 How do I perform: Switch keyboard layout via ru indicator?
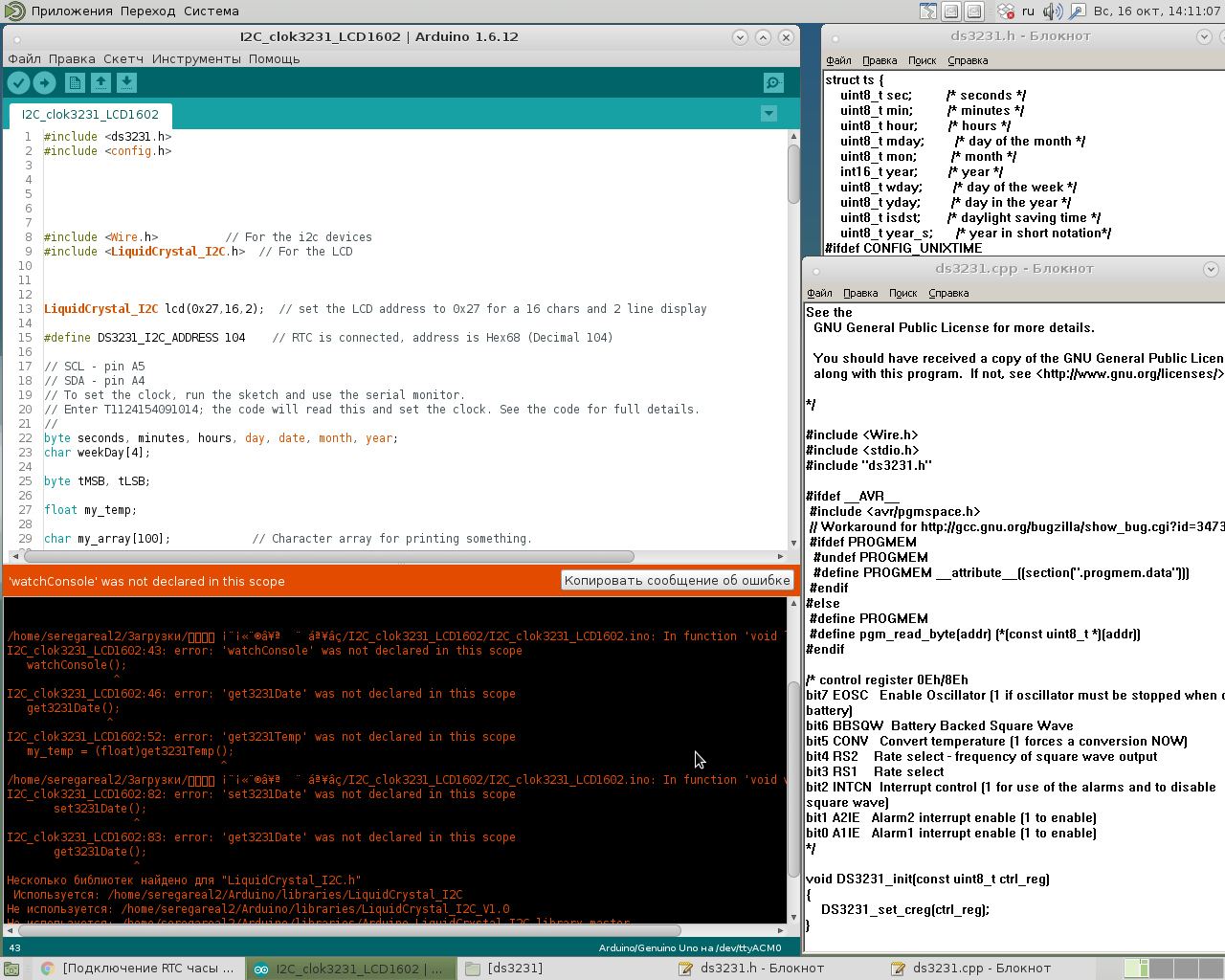tap(1028, 11)
